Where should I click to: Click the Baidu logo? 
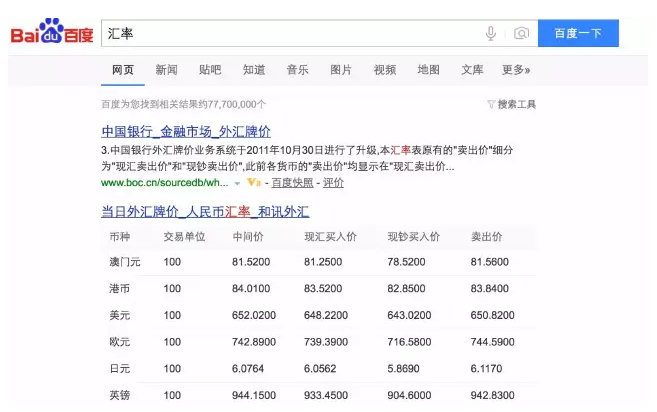click(52, 34)
